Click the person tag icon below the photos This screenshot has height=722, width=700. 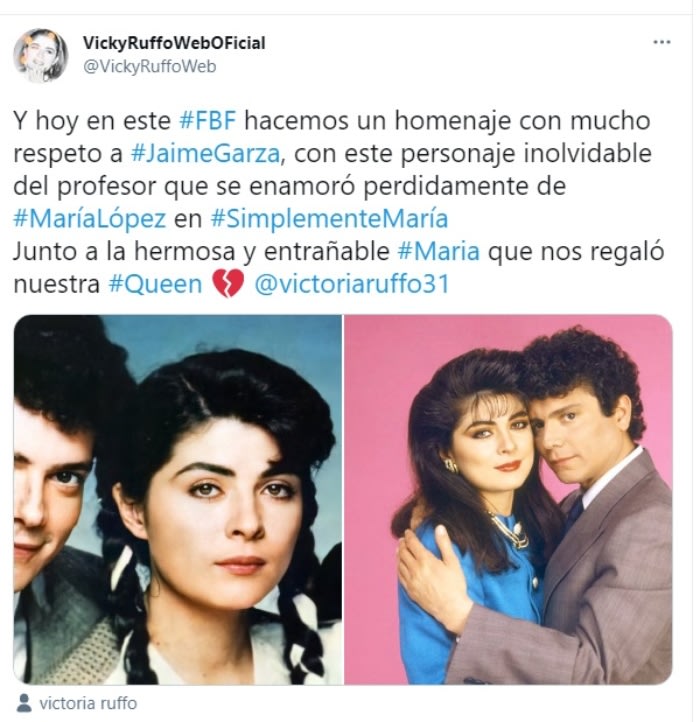coord(23,703)
